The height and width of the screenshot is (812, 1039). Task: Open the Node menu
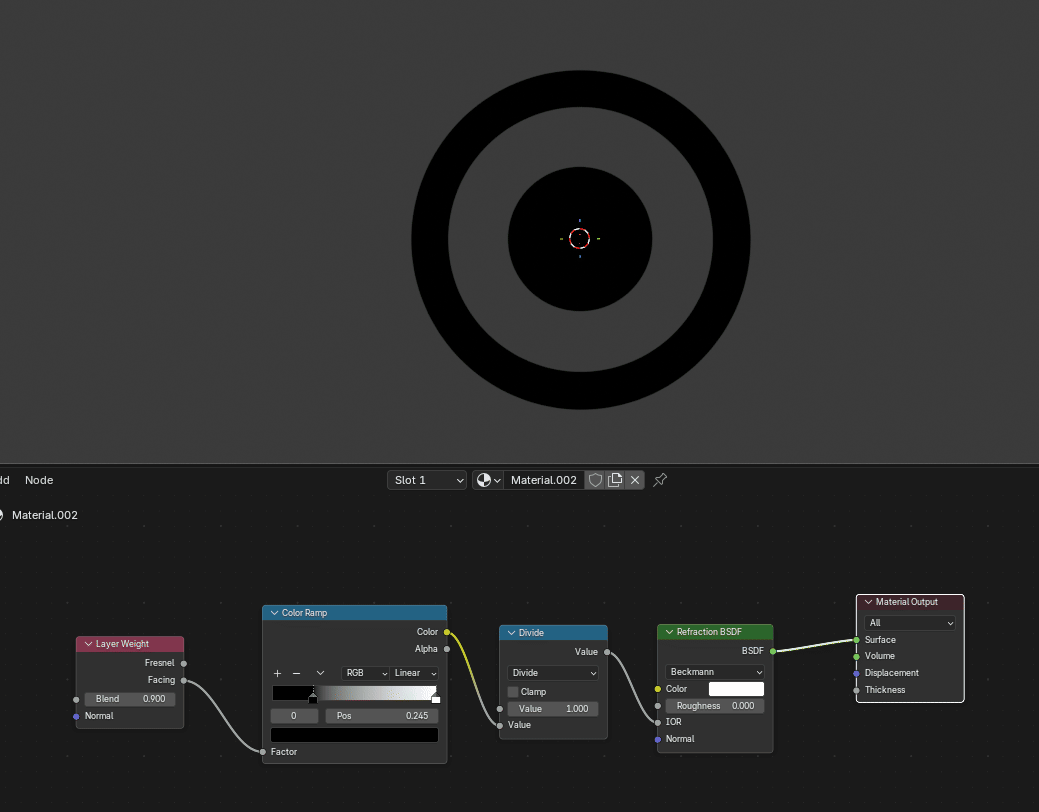click(x=39, y=480)
